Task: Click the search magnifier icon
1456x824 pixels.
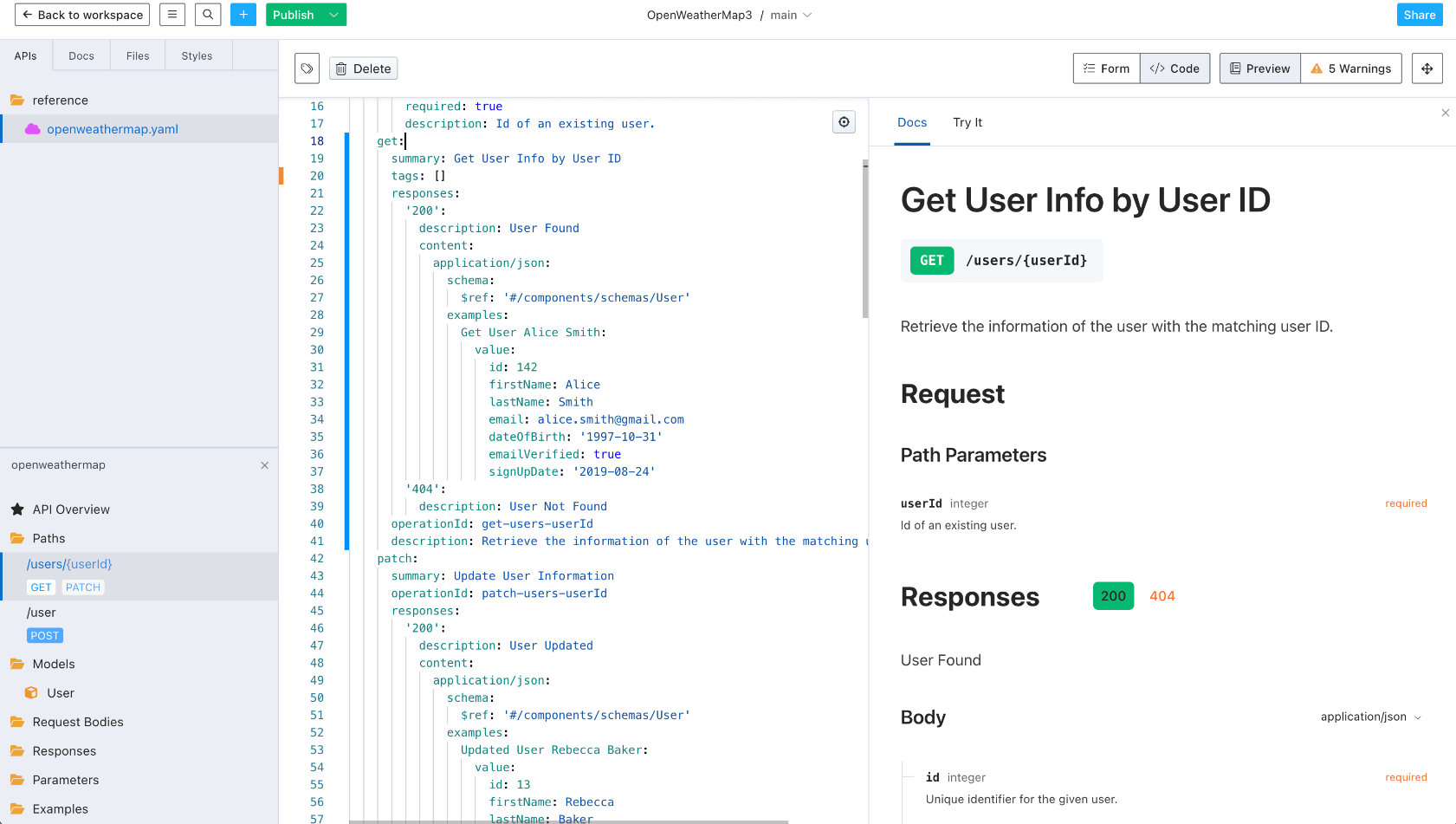Action: pyautogui.click(x=208, y=15)
